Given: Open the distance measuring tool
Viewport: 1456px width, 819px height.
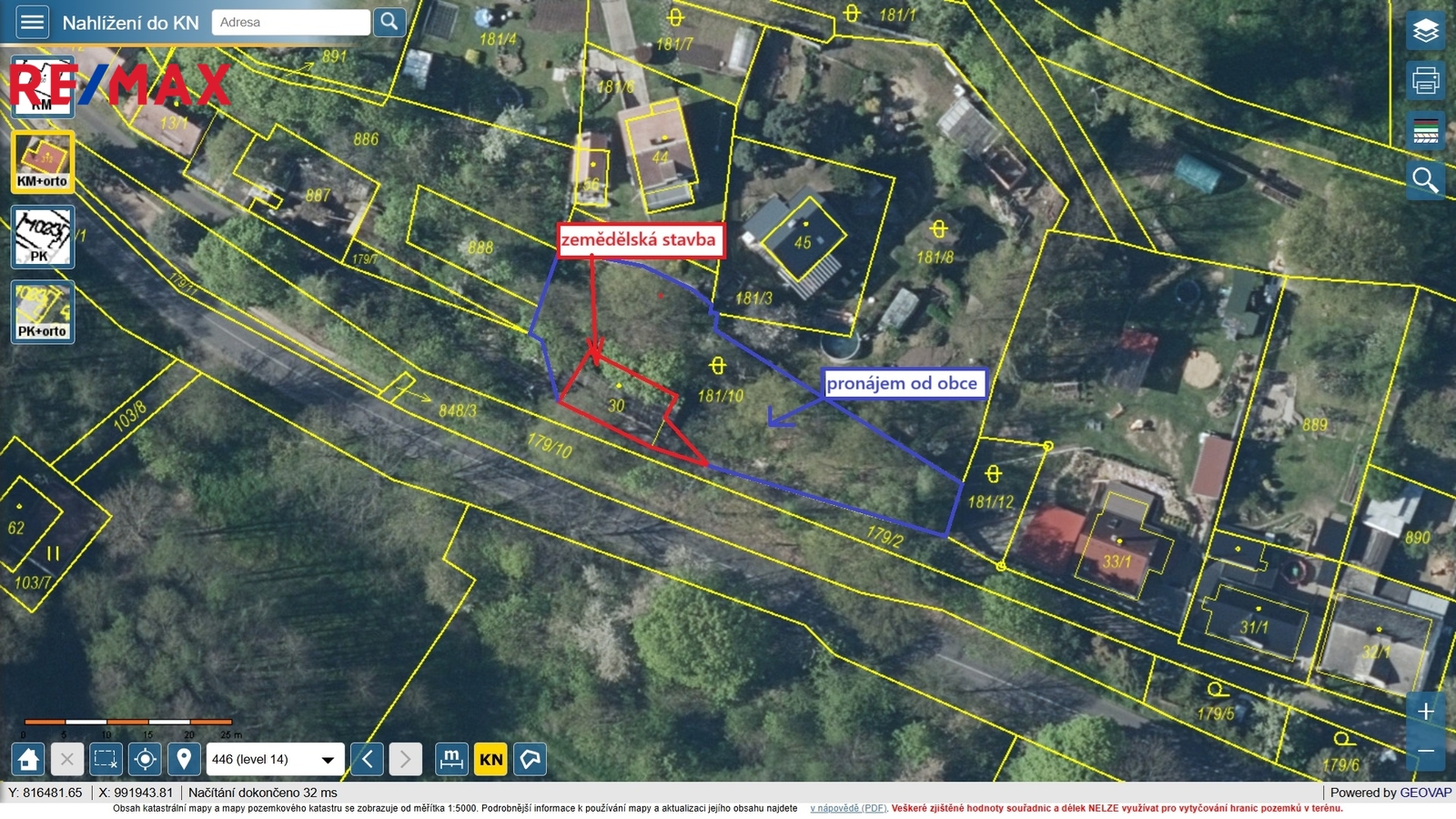Looking at the screenshot, I should 451,759.
